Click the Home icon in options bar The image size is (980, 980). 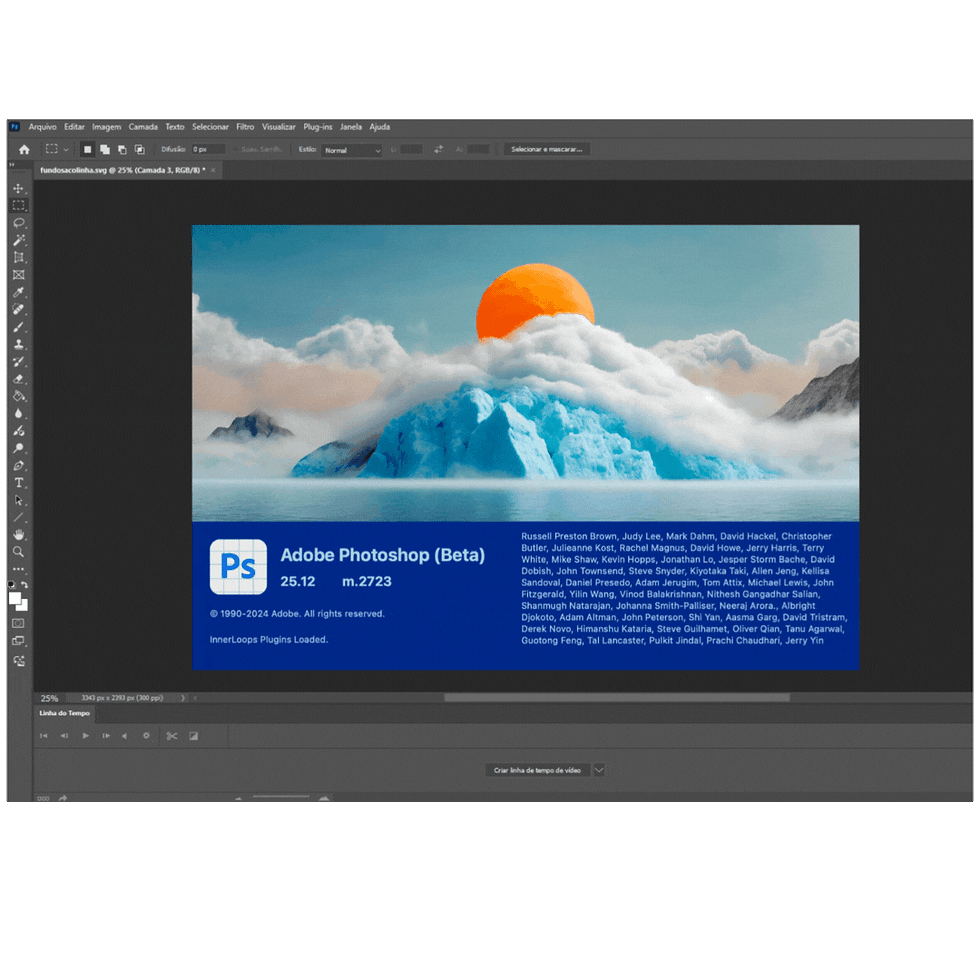pyautogui.click(x=24, y=149)
